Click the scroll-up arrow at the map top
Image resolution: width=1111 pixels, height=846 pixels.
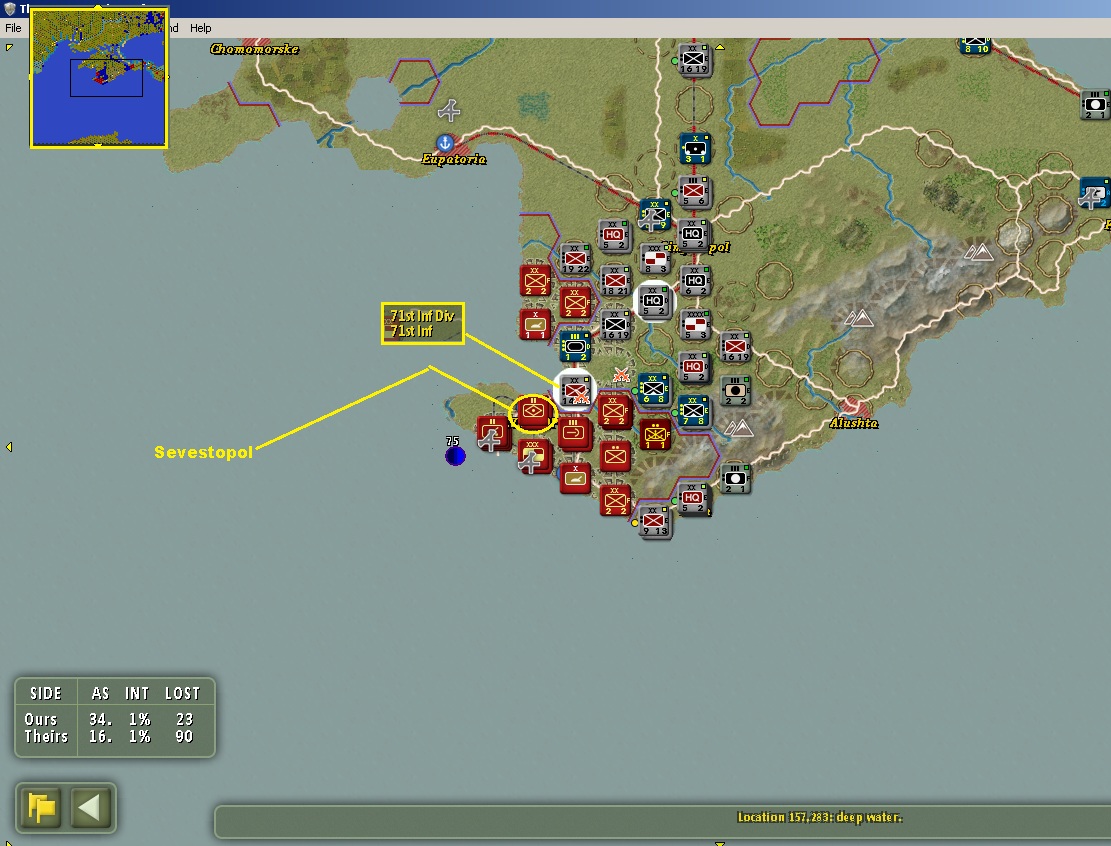720,47
